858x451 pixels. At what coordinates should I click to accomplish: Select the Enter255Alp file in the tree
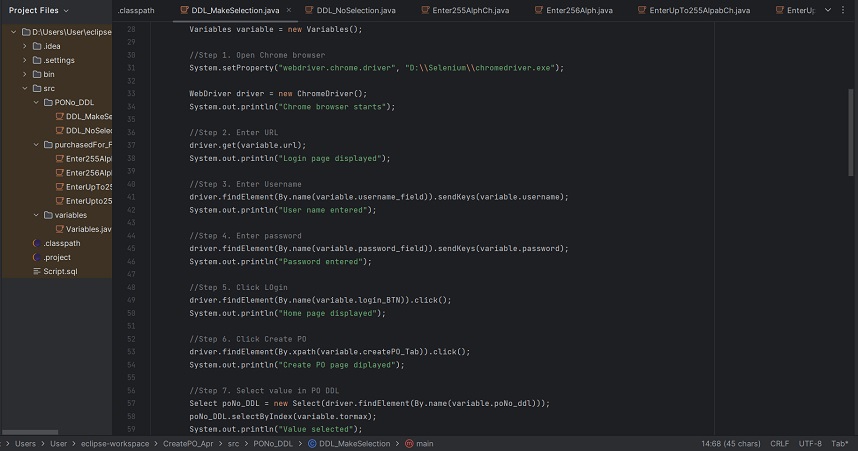84,159
